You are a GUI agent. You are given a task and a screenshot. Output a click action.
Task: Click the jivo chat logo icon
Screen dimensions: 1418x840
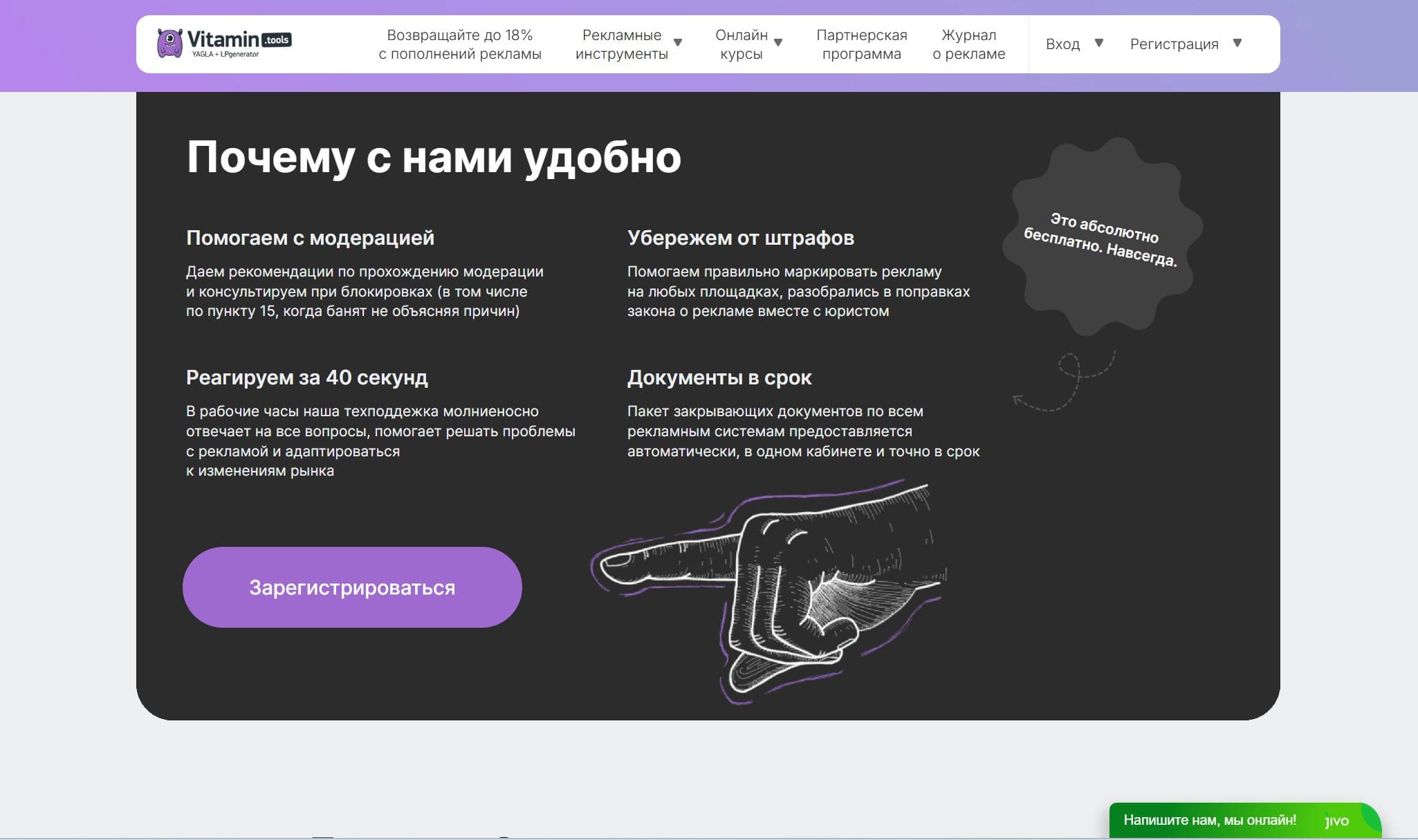[x=1336, y=821]
